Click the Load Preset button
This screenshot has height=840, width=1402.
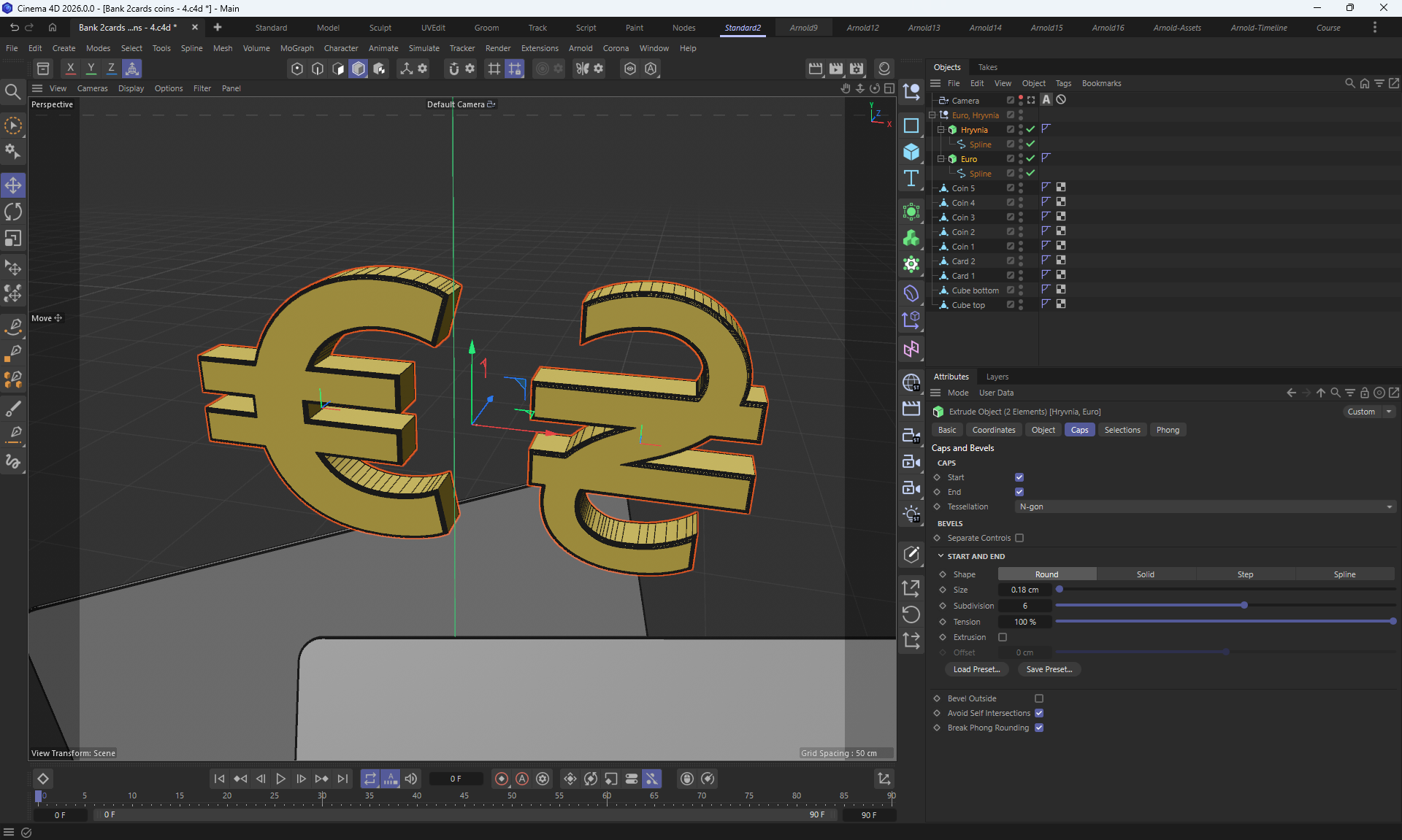click(976, 669)
